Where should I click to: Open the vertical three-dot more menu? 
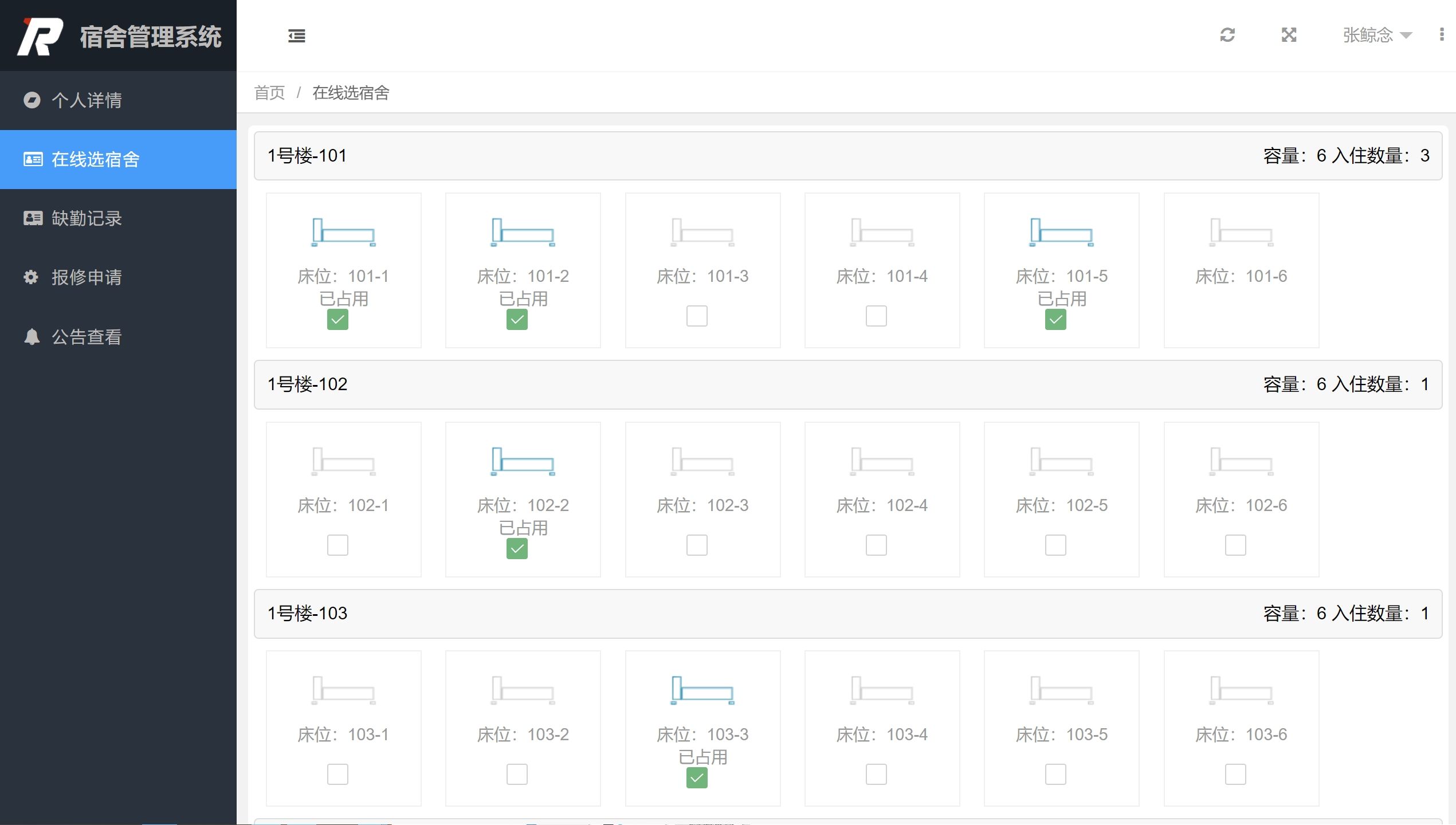pos(1441,35)
